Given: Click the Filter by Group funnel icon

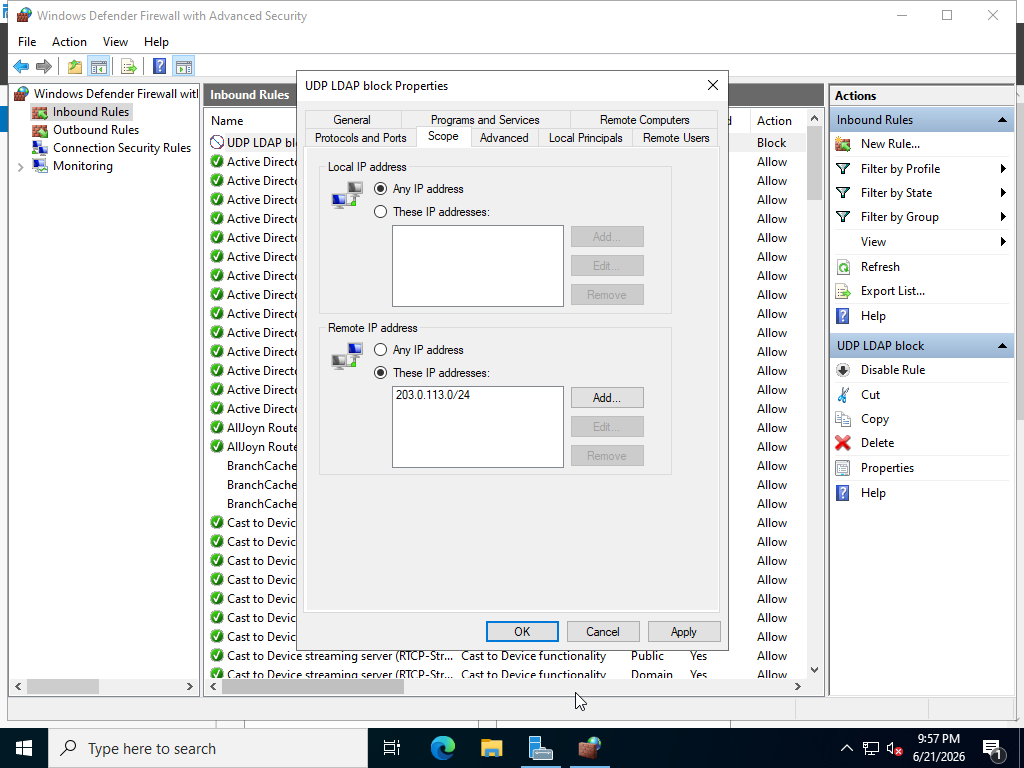Looking at the screenshot, I should [843, 217].
